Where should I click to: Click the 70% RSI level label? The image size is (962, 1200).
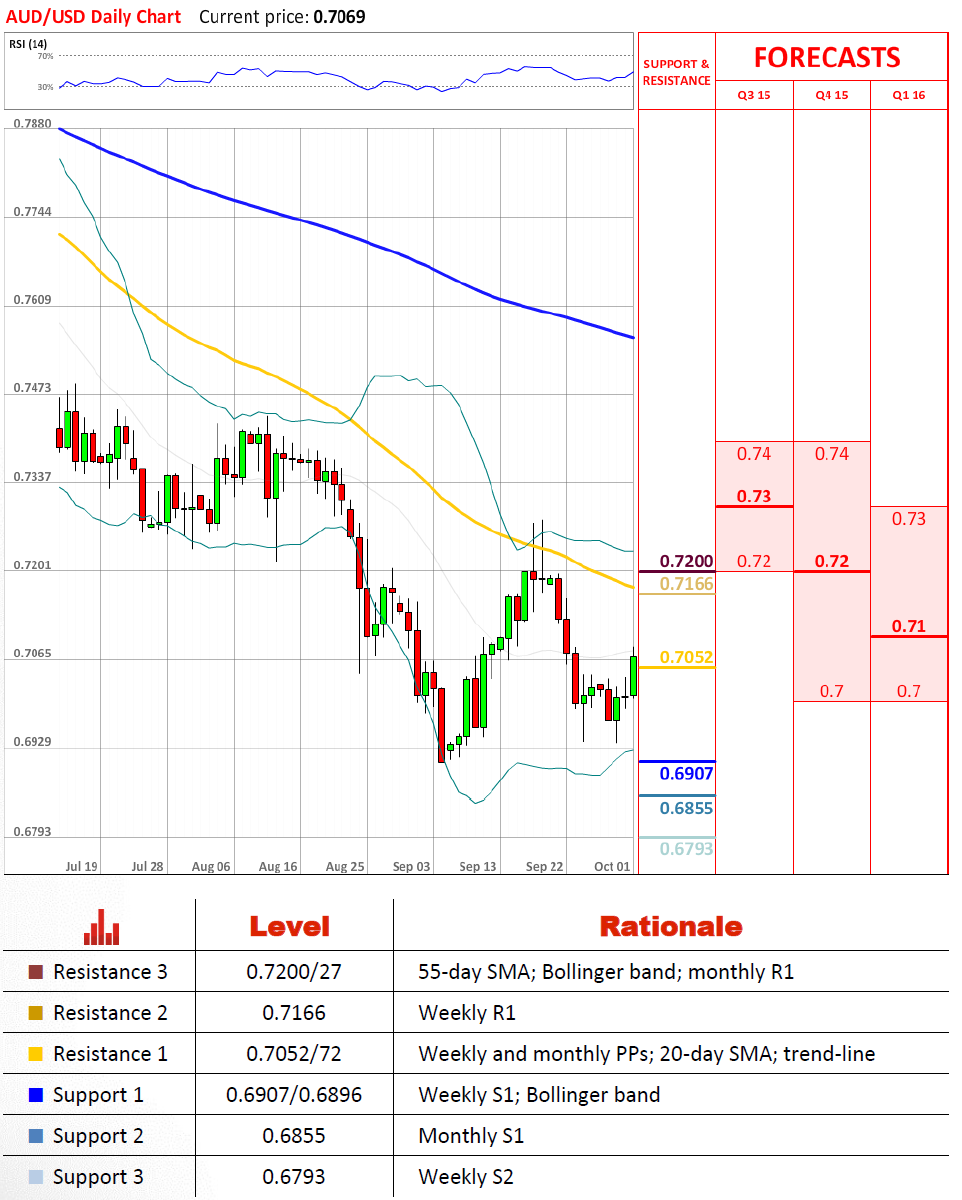[x=45, y=57]
